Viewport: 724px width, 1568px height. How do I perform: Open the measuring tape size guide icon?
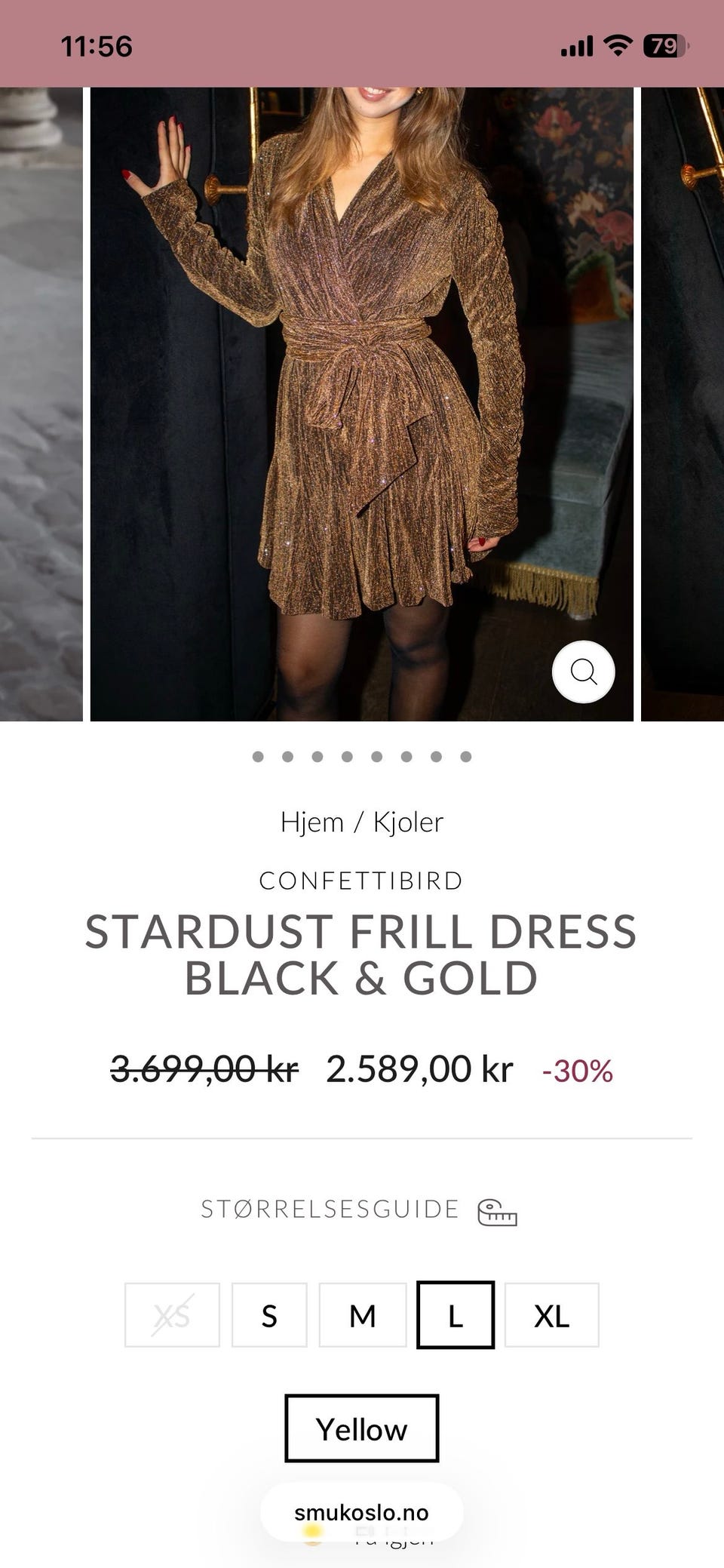497,1212
